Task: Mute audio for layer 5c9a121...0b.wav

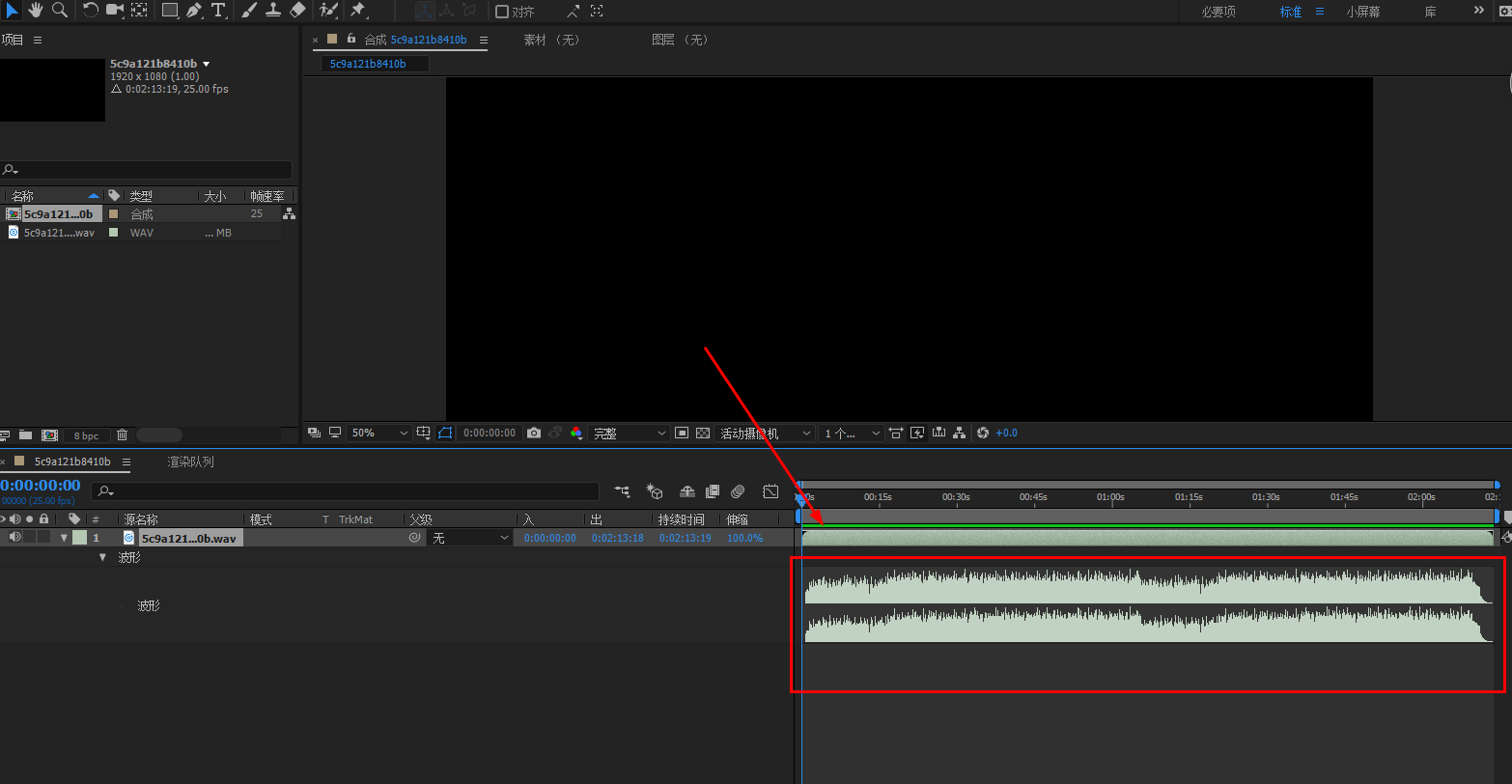Action: pyautogui.click(x=15, y=538)
